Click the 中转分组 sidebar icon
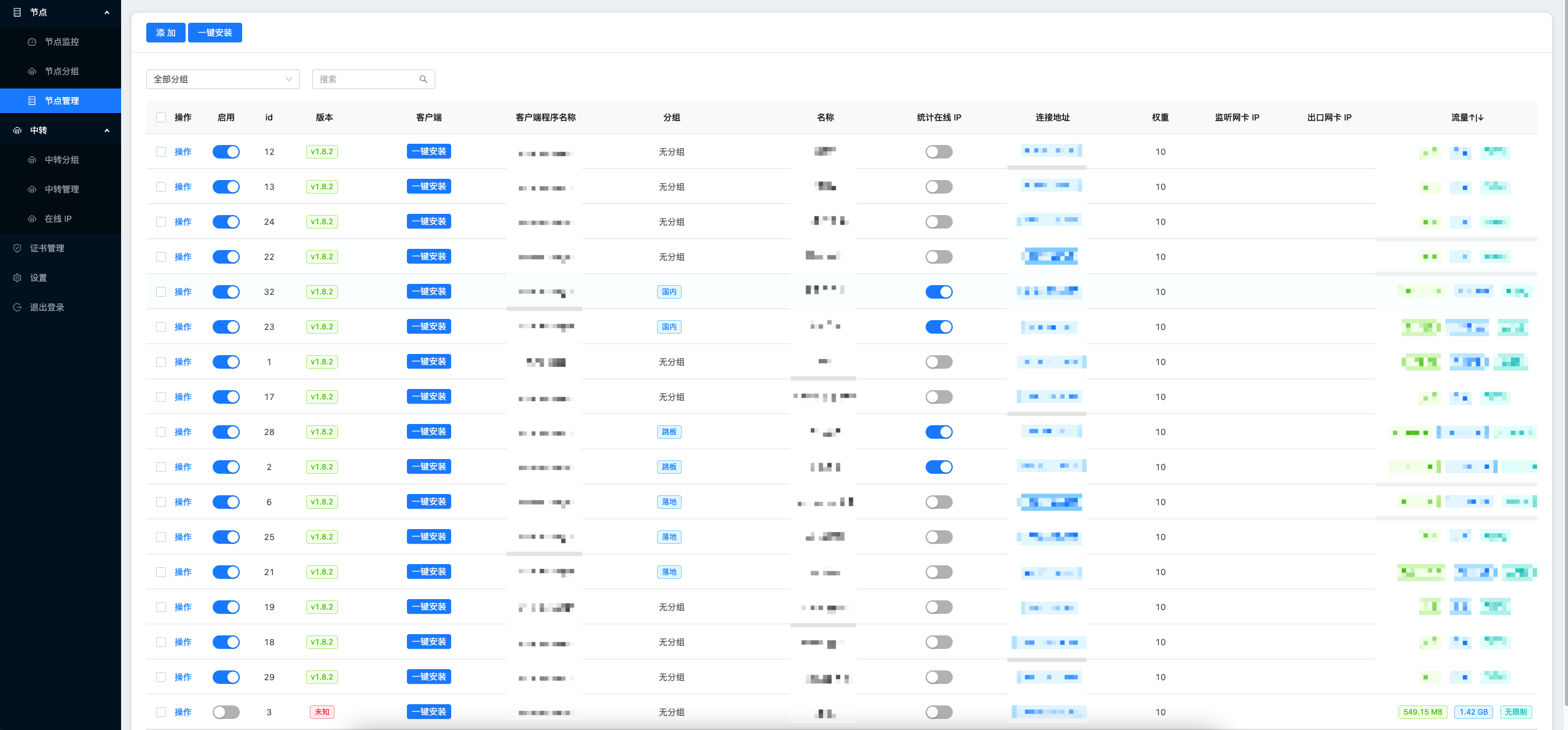 32,160
